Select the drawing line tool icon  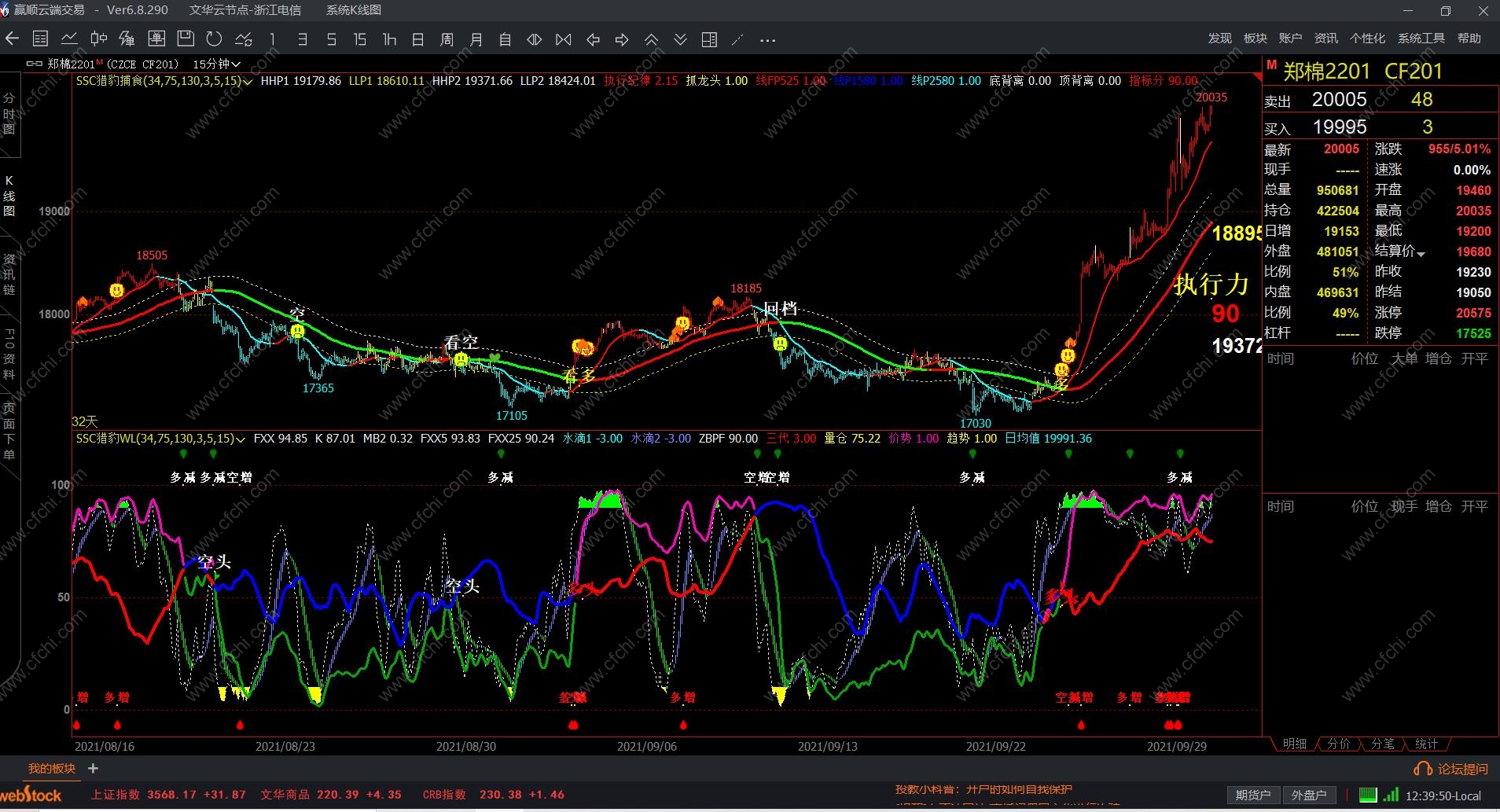(x=737, y=39)
